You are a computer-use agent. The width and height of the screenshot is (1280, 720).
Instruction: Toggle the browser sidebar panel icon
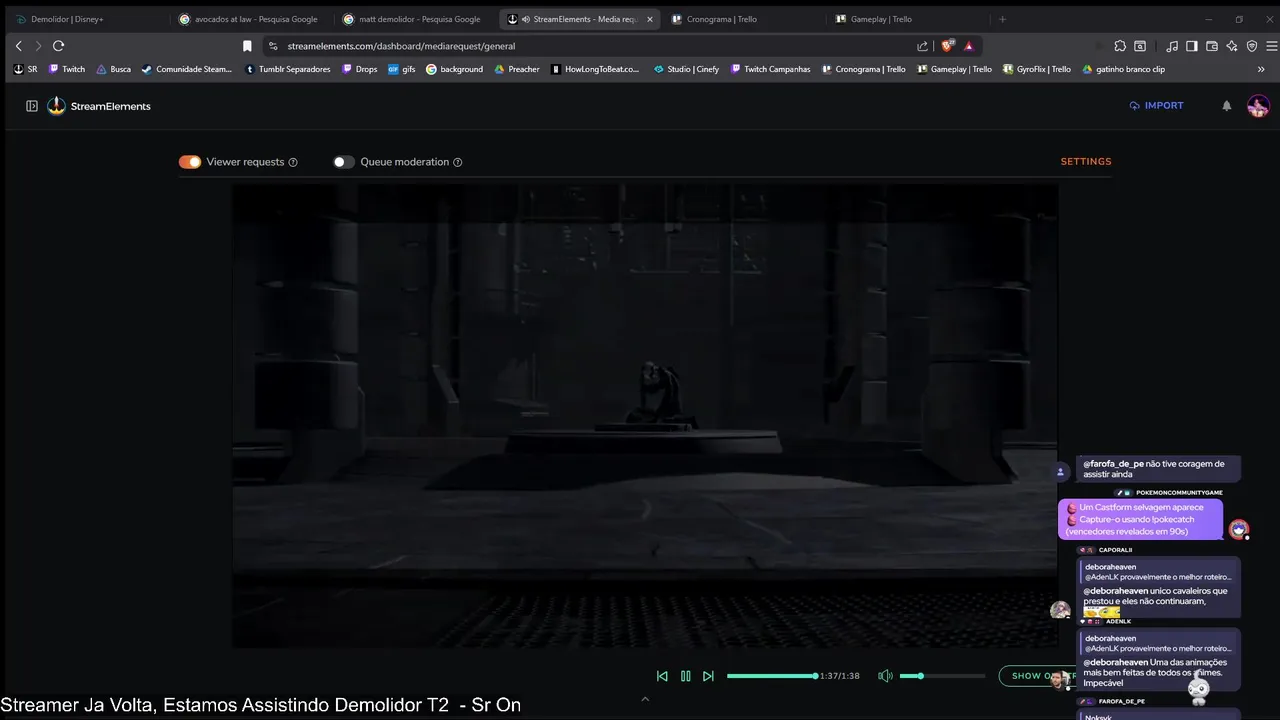coord(1193,46)
